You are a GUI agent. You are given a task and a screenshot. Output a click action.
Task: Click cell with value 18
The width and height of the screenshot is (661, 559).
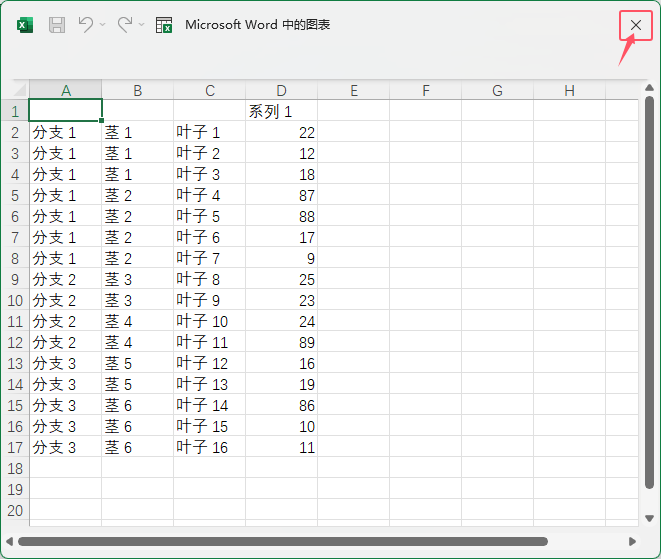pos(281,174)
